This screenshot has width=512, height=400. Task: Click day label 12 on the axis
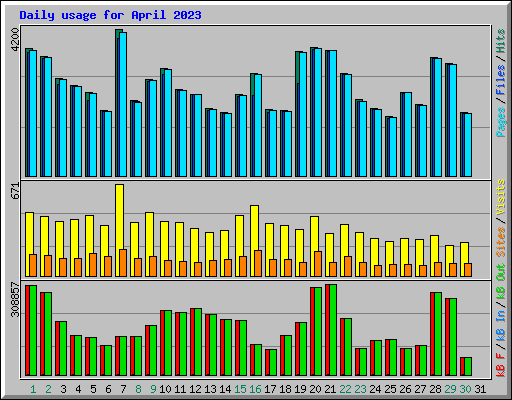[x=195, y=389]
